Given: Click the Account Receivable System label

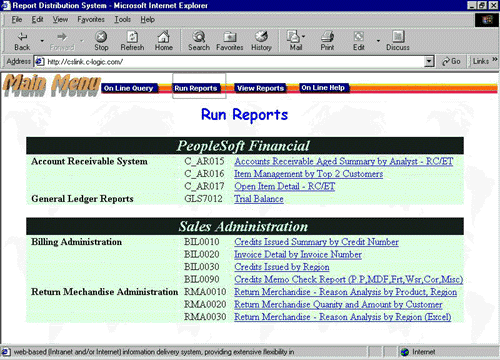Looking at the screenshot, I should [89, 162].
